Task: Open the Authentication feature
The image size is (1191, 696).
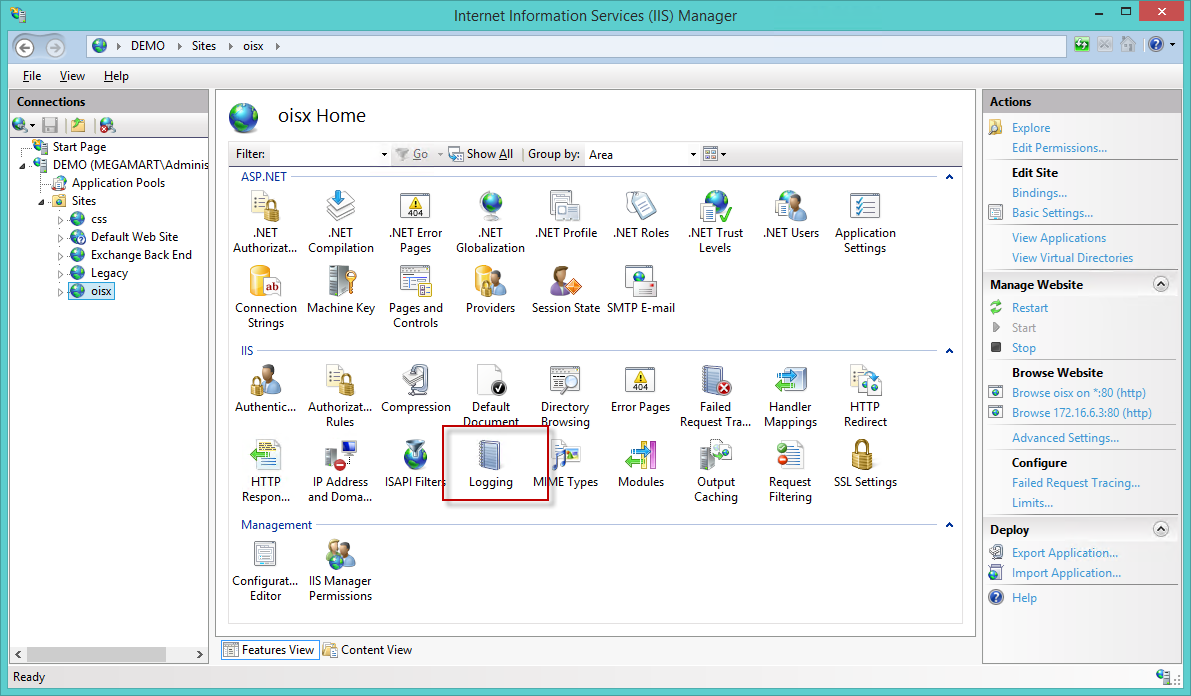Action: 266,389
